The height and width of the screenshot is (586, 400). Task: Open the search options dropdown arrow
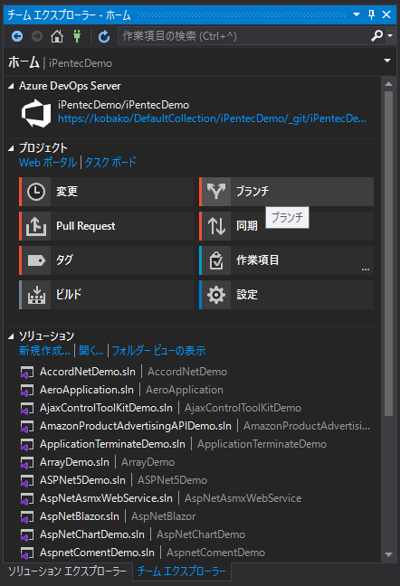[390, 36]
